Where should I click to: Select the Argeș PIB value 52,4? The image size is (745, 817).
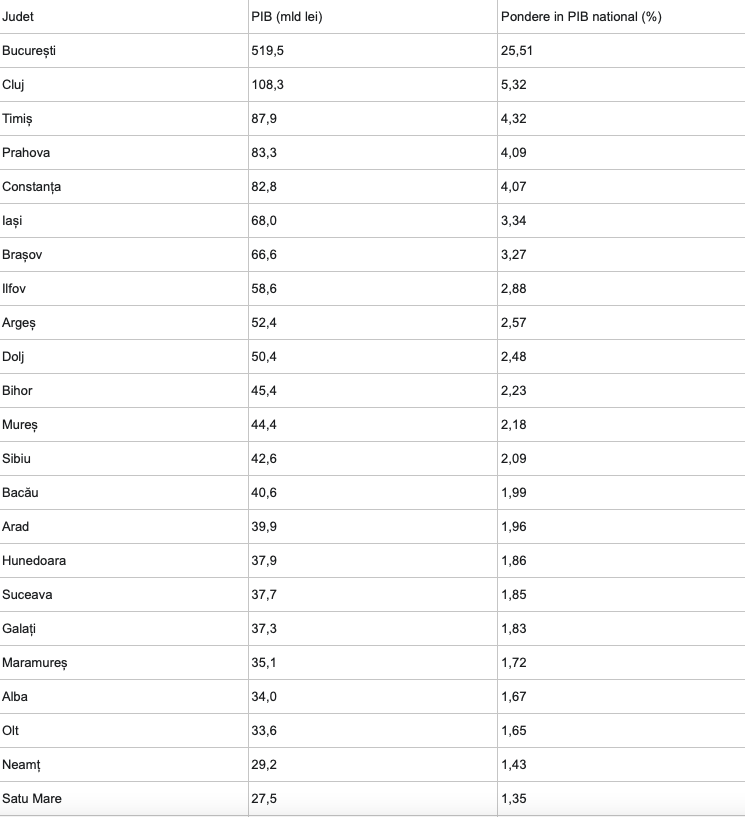[x=264, y=323]
